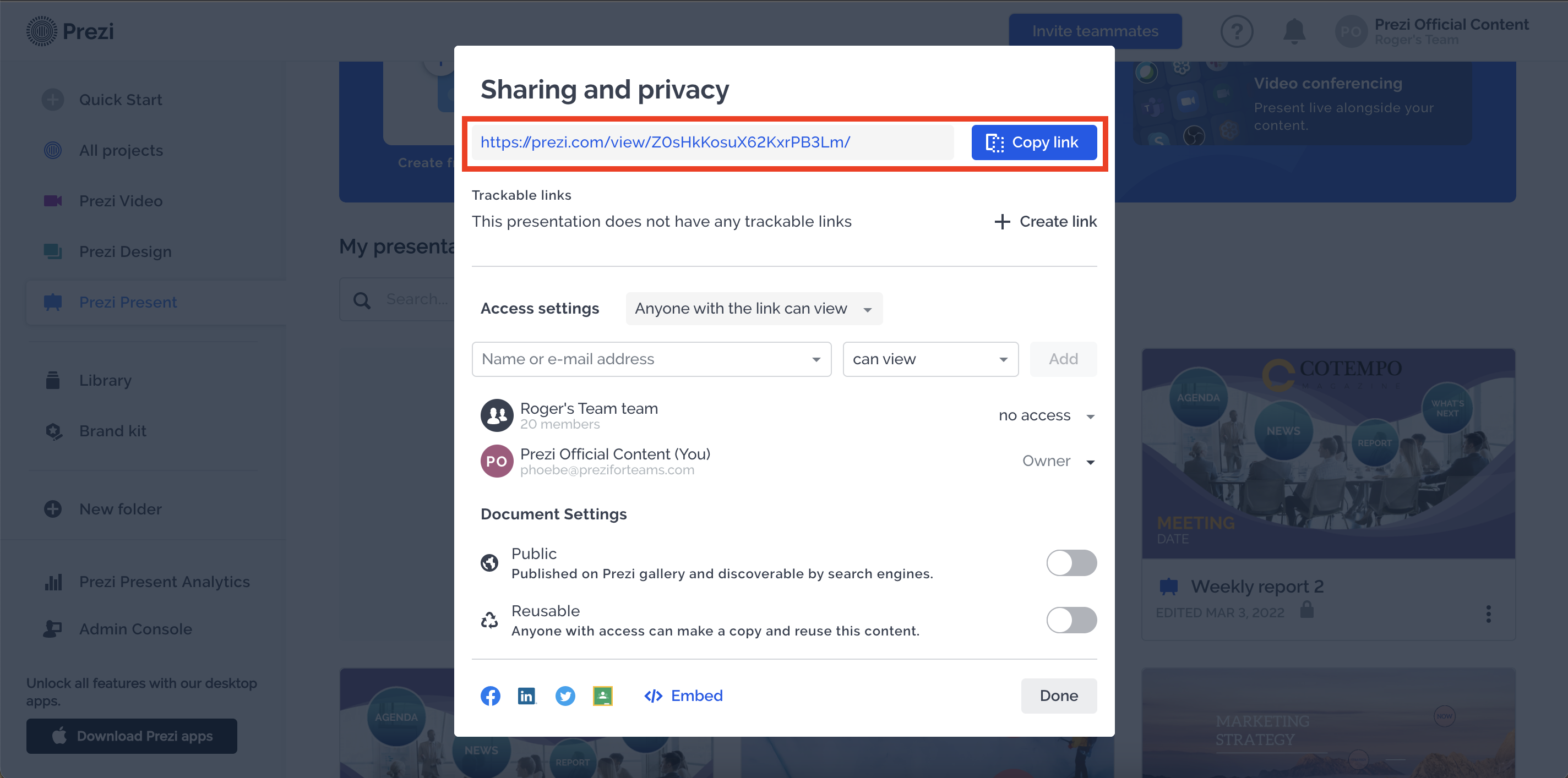Screen dimensions: 1568x778
Task: Go to All projects
Action: 121,150
